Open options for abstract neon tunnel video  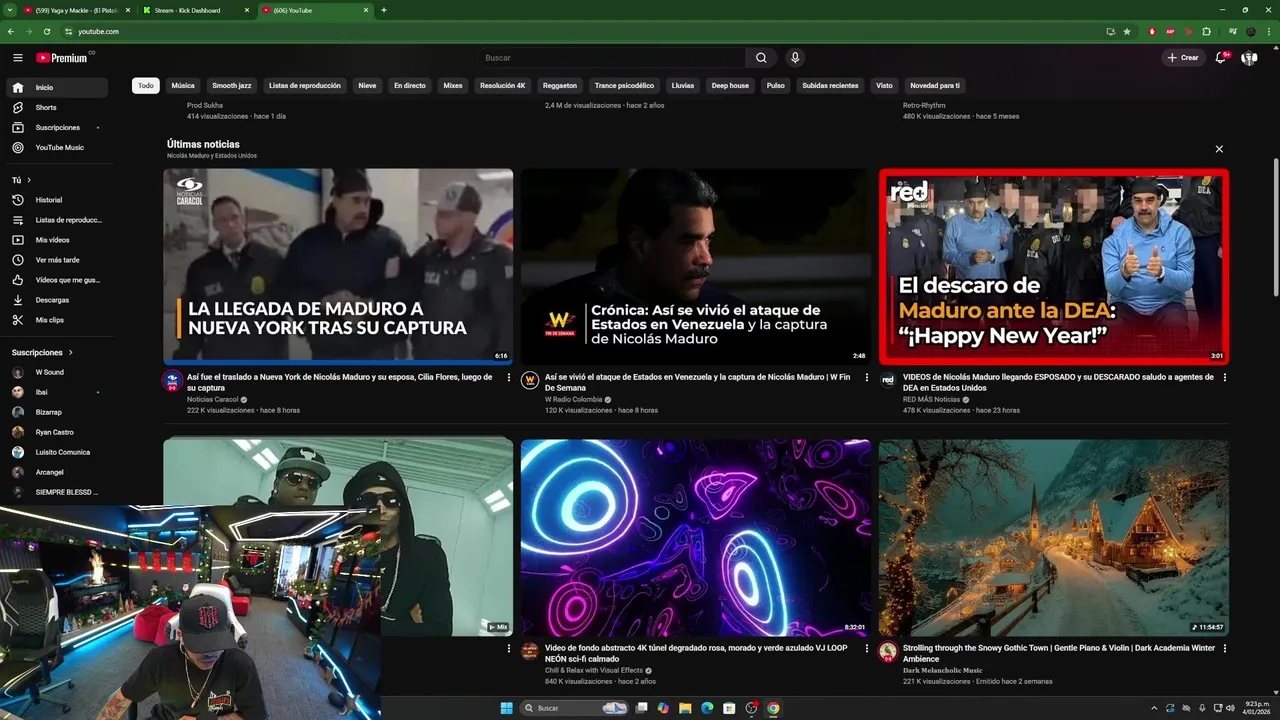pyautogui.click(x=867, y=648)
